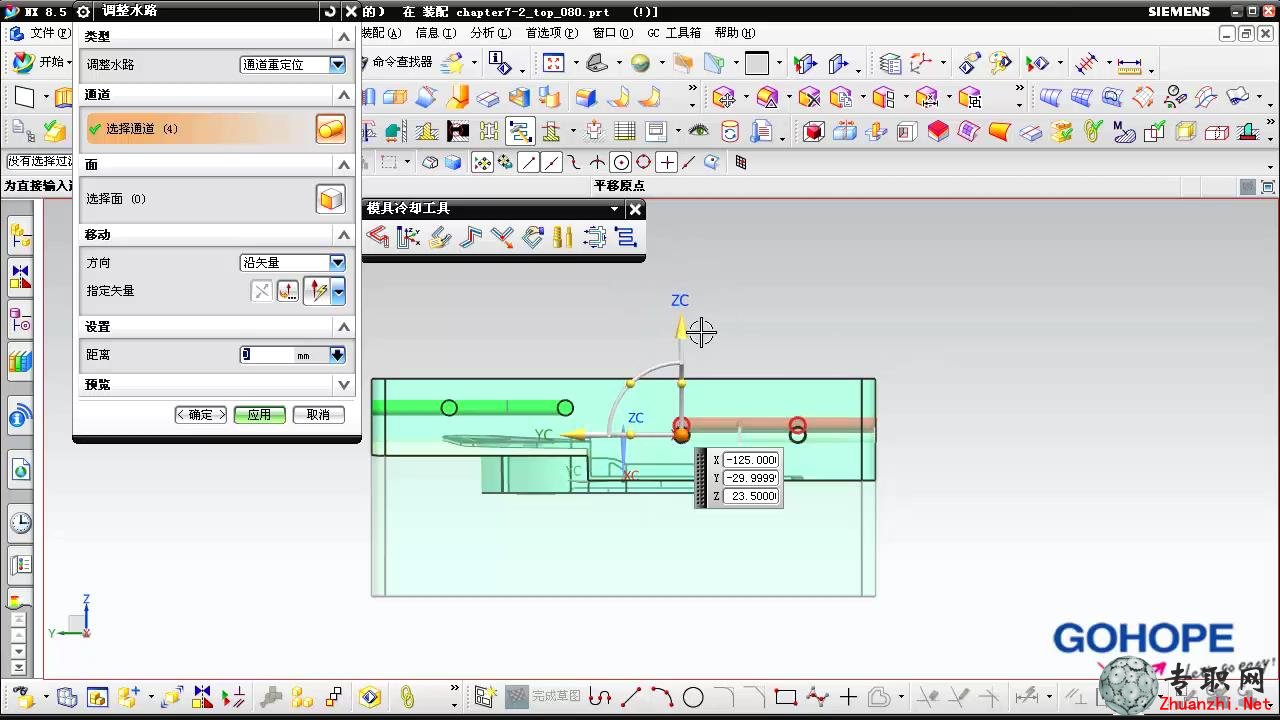Open the Assembly Navigator sidebar icon
This screenshot has height=720, width=1280.
pos(20,237)
